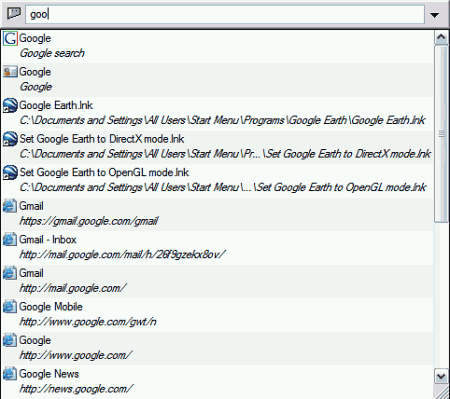Viewport: 450px width, 399px height.
Task: Click the OpenGL mode shortcut icon
Action: point(10,173)
